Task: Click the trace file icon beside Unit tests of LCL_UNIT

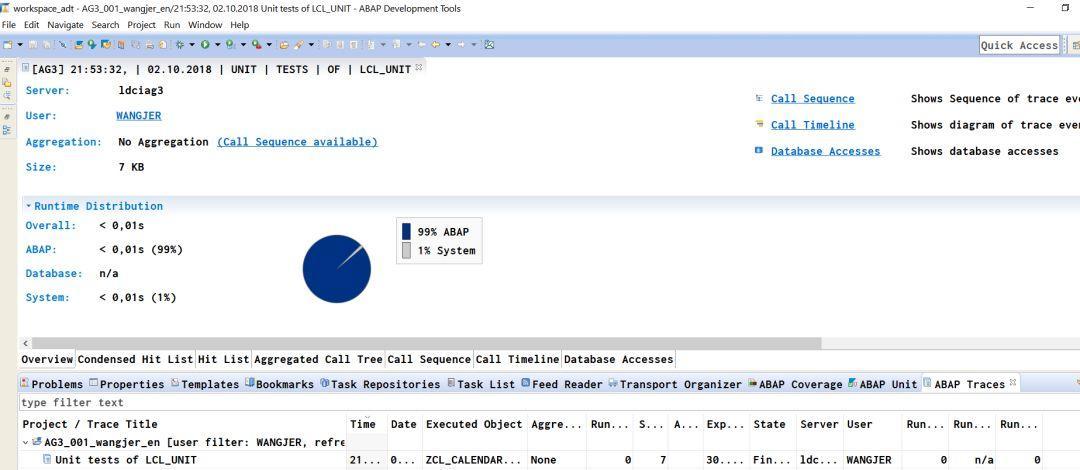Action: pos(48,459)
